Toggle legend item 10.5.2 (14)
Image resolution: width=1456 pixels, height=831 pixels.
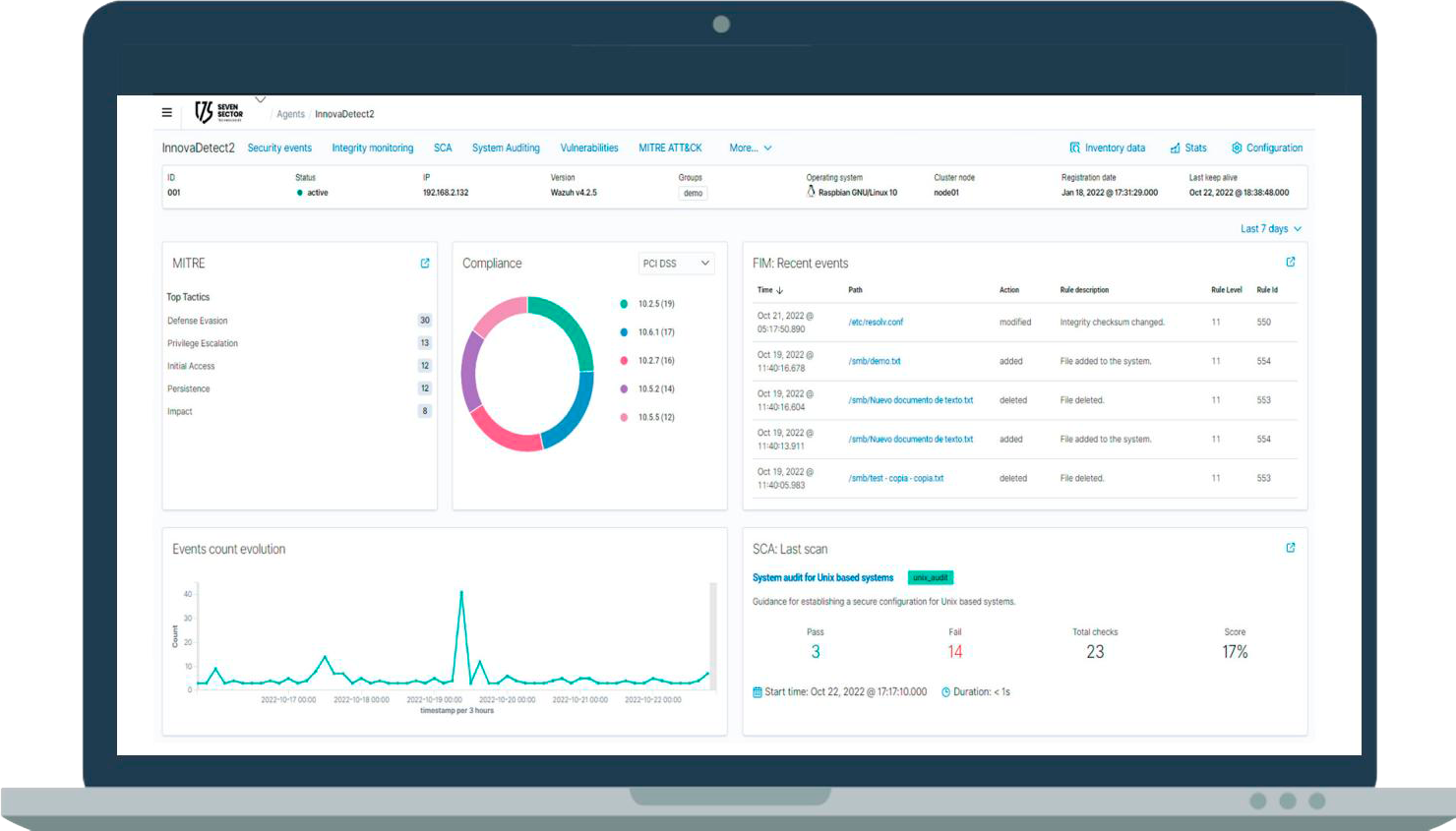pos(648,389)
